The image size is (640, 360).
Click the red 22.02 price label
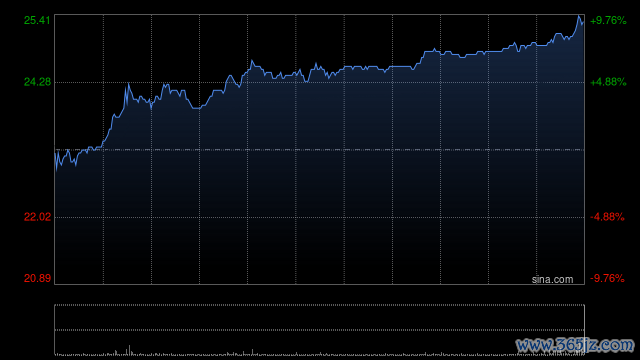pyautogui.click(x=37, y=217)
